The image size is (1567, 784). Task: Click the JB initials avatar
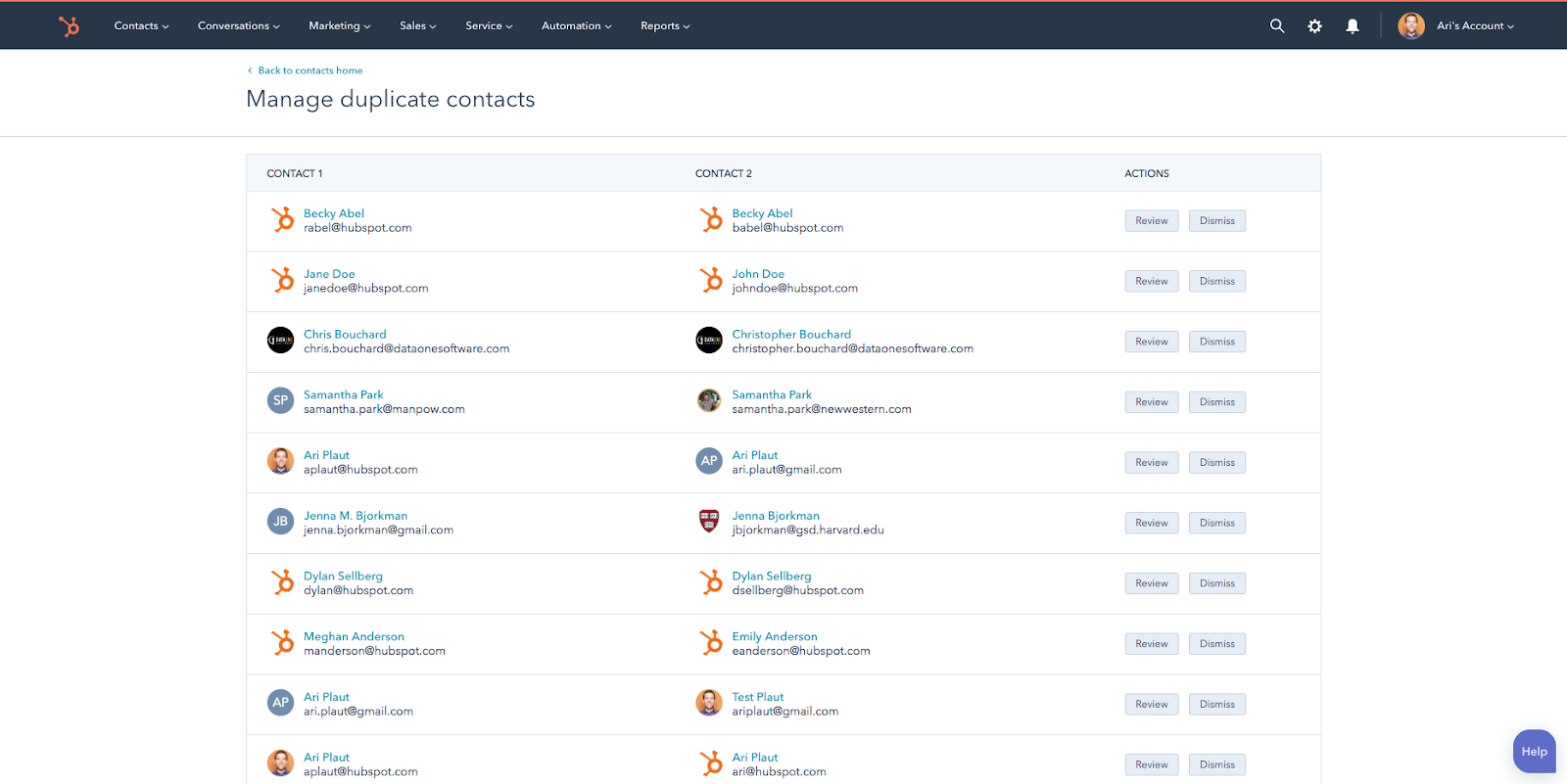(x=281, y=522)
